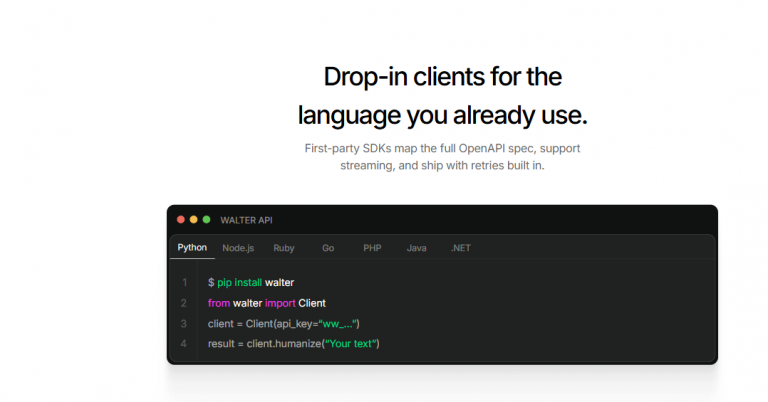The image size is (768, 402).
Task: Show the Go SDK example tab
Action: pyautogui.click(x=328, y=248)
